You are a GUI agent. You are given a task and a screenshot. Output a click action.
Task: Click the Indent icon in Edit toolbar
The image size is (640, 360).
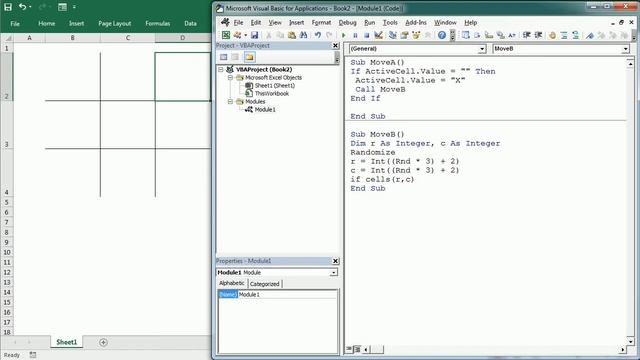[x=527, y=35]
